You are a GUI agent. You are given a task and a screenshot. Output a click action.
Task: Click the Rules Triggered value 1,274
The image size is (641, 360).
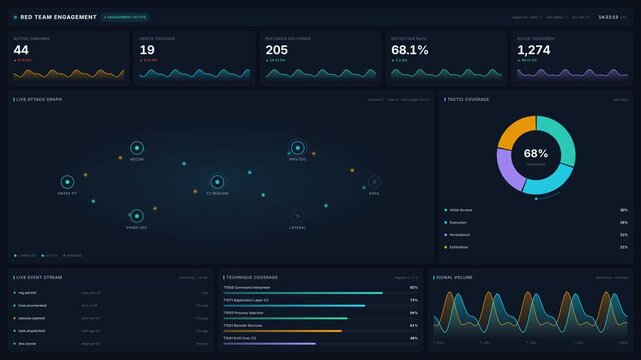[x=534, y=50]
